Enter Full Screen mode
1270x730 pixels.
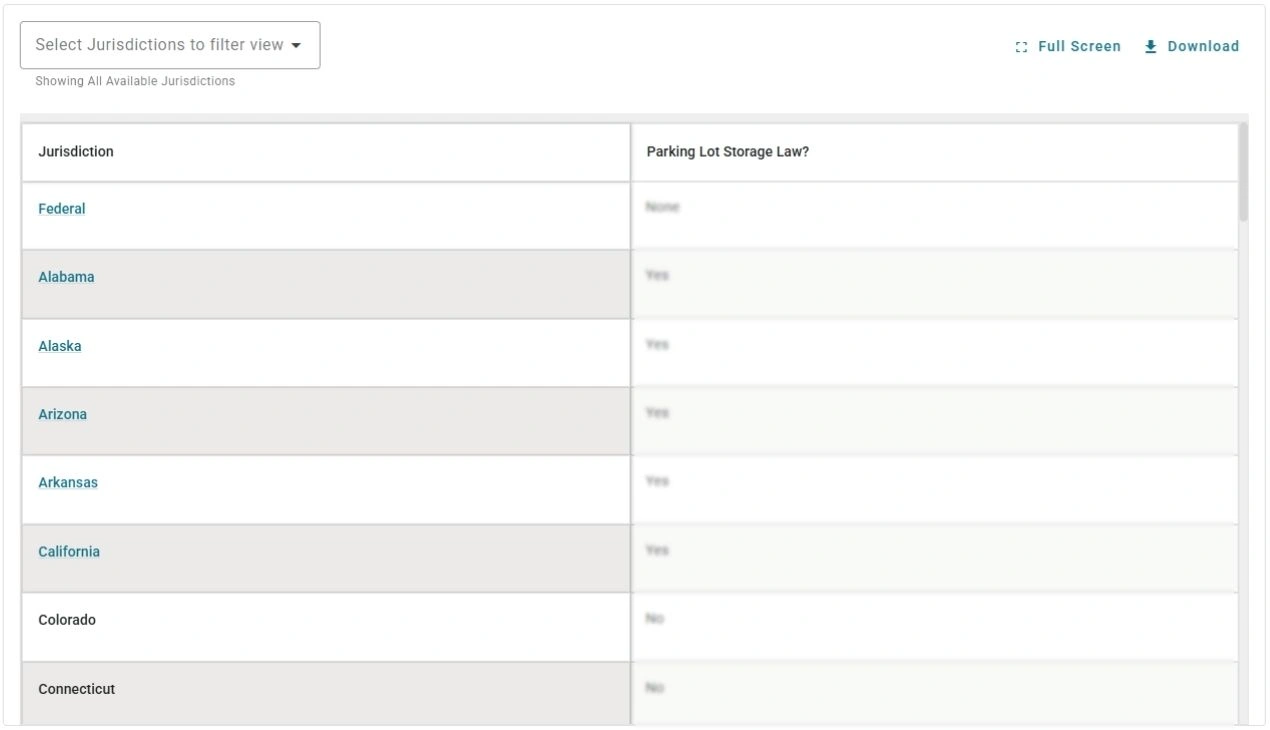tap(1078, 46)
